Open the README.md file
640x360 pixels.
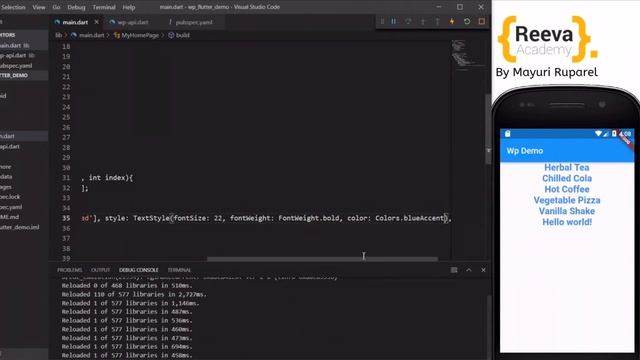(24, 217)
